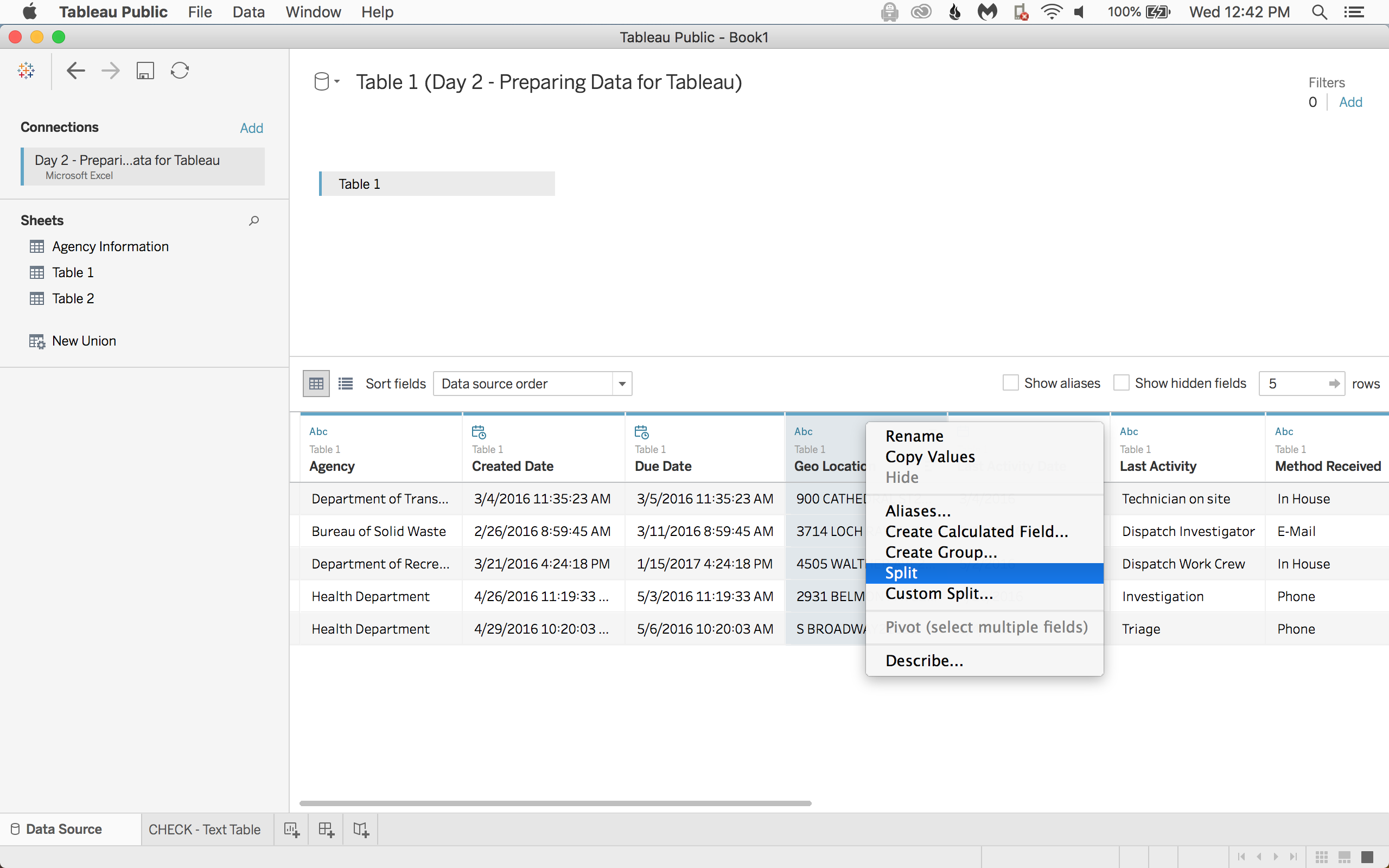Open the database cylinder icon by title

[322, 81]
